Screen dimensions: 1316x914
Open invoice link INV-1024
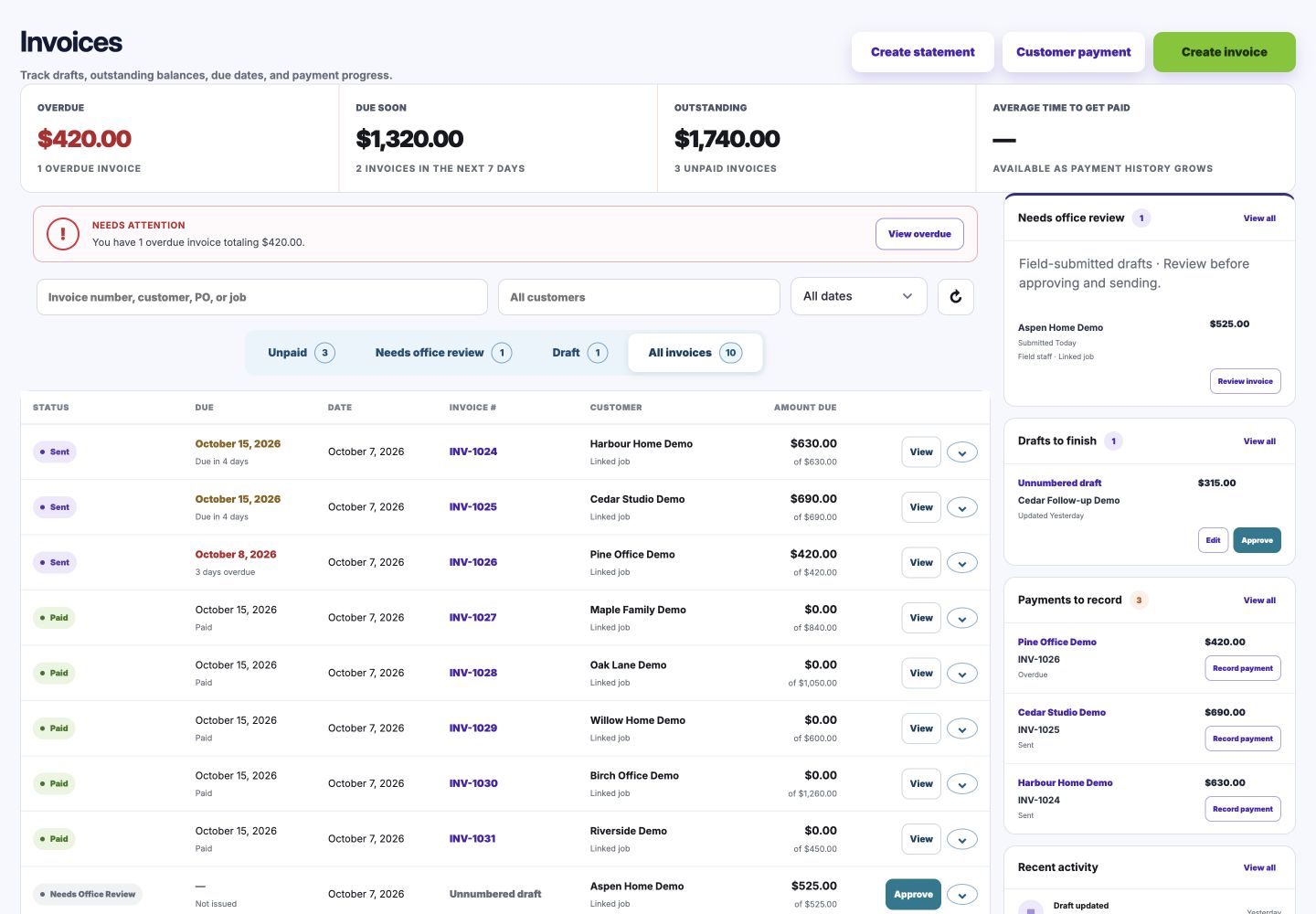coord(473,452)
